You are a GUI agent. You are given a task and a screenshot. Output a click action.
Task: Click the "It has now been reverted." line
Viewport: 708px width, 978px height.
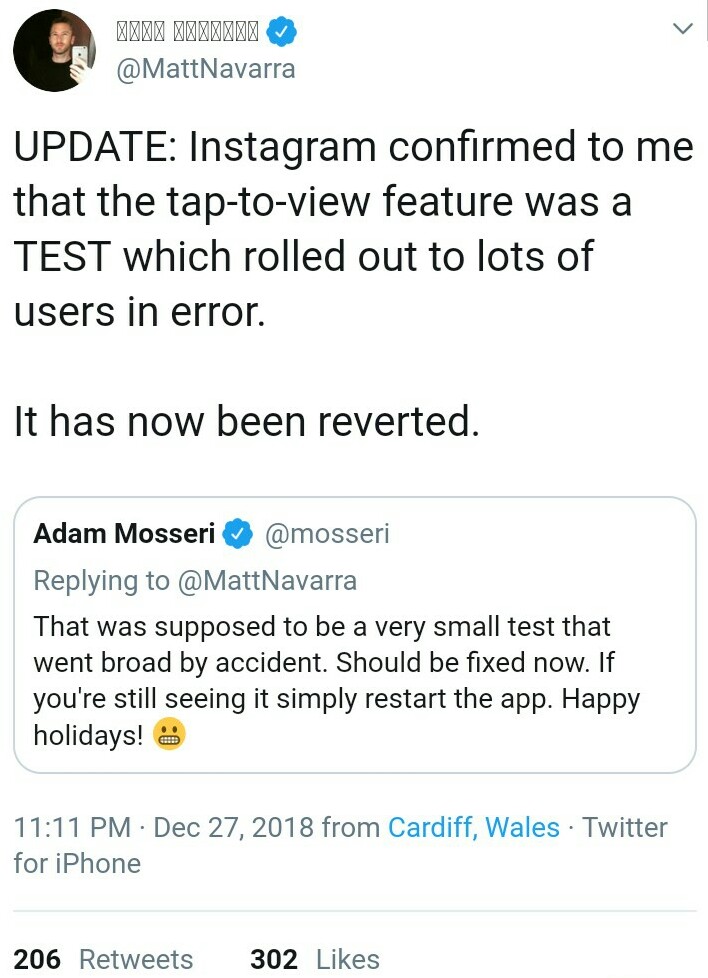tap(247, 421)
